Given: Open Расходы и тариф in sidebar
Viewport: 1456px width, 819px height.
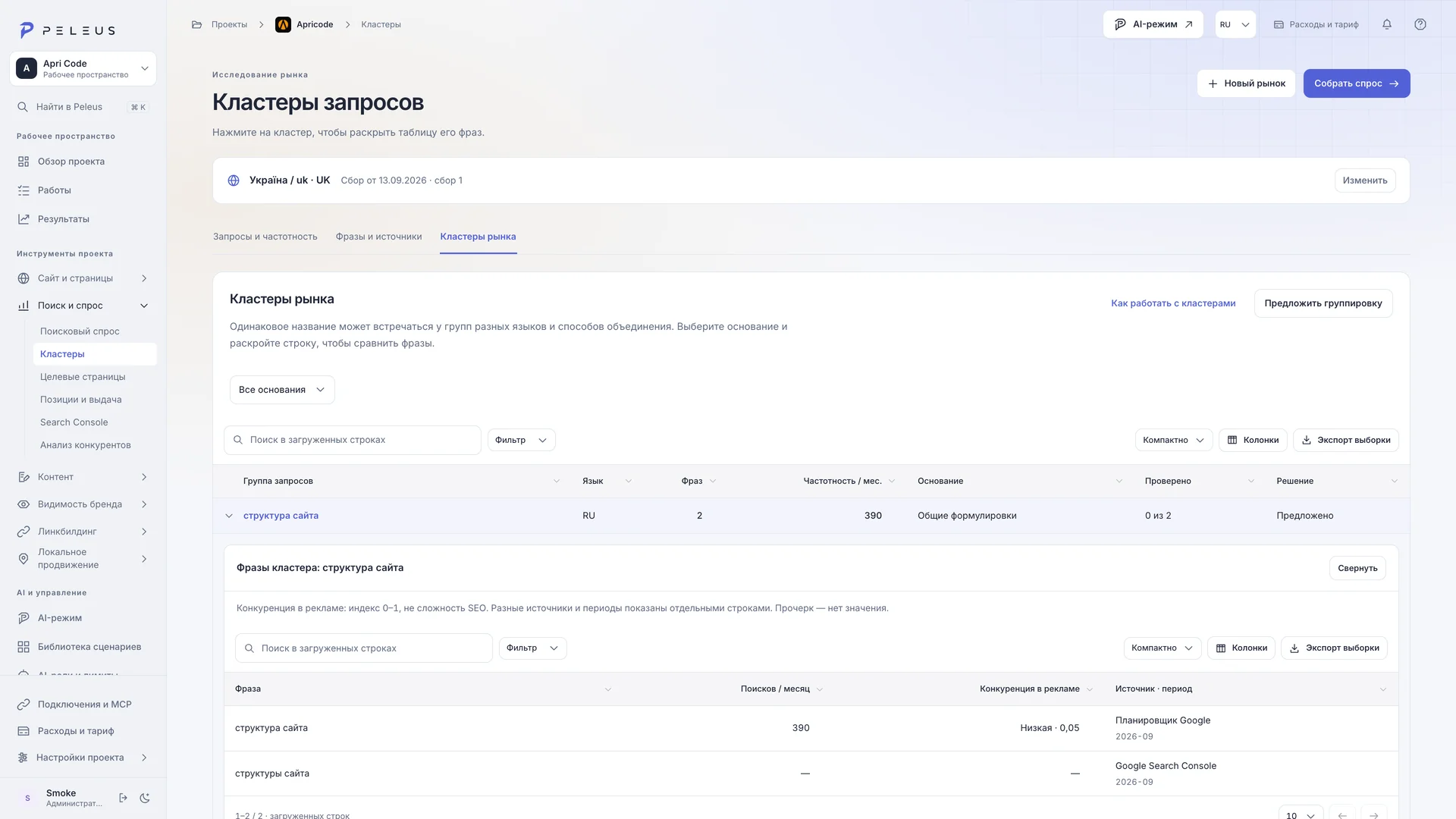Looking at the screenshot, I should [x=83, y=731].
